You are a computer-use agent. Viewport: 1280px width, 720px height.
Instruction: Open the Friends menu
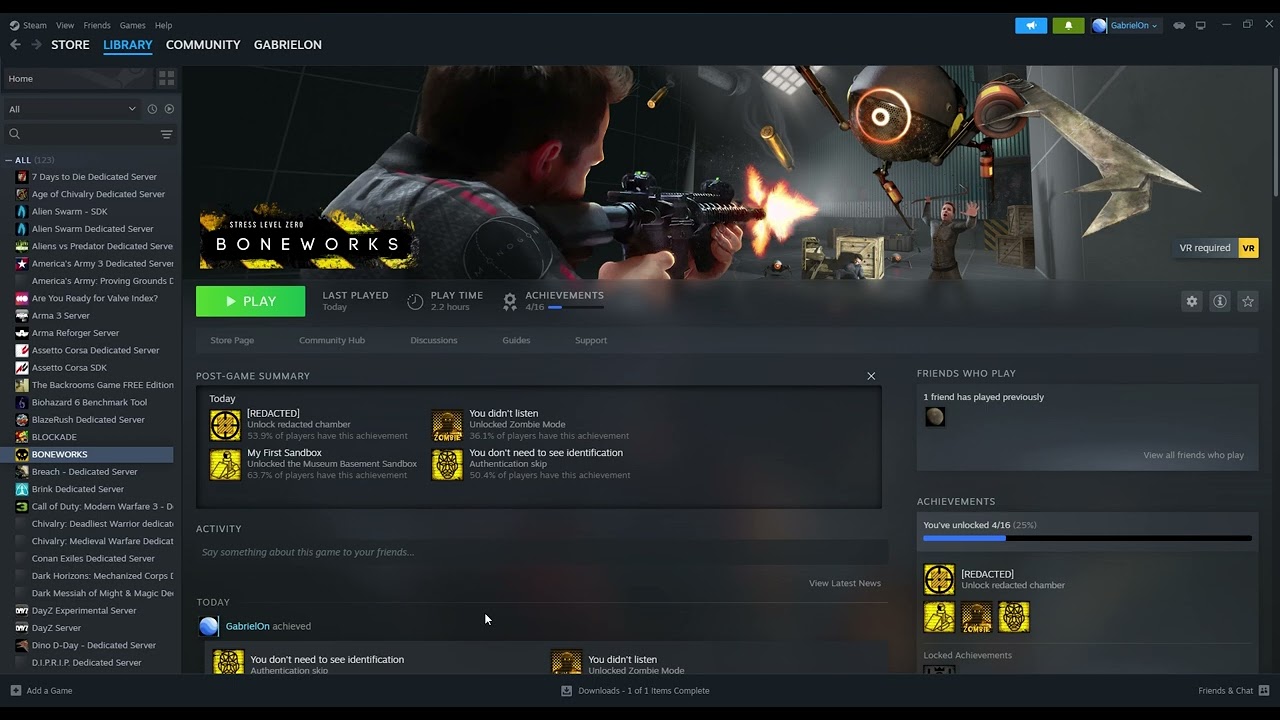[97, 25]
